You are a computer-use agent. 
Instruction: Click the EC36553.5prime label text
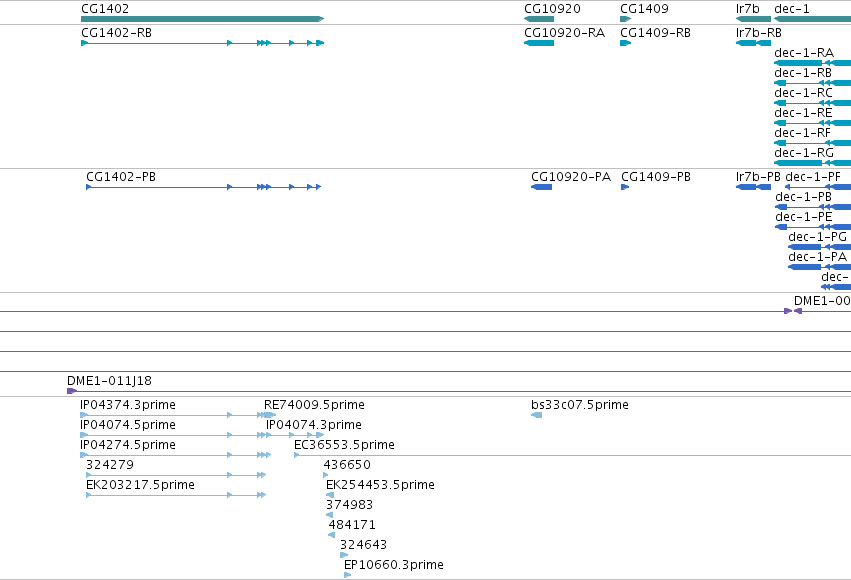click(344, 445)
